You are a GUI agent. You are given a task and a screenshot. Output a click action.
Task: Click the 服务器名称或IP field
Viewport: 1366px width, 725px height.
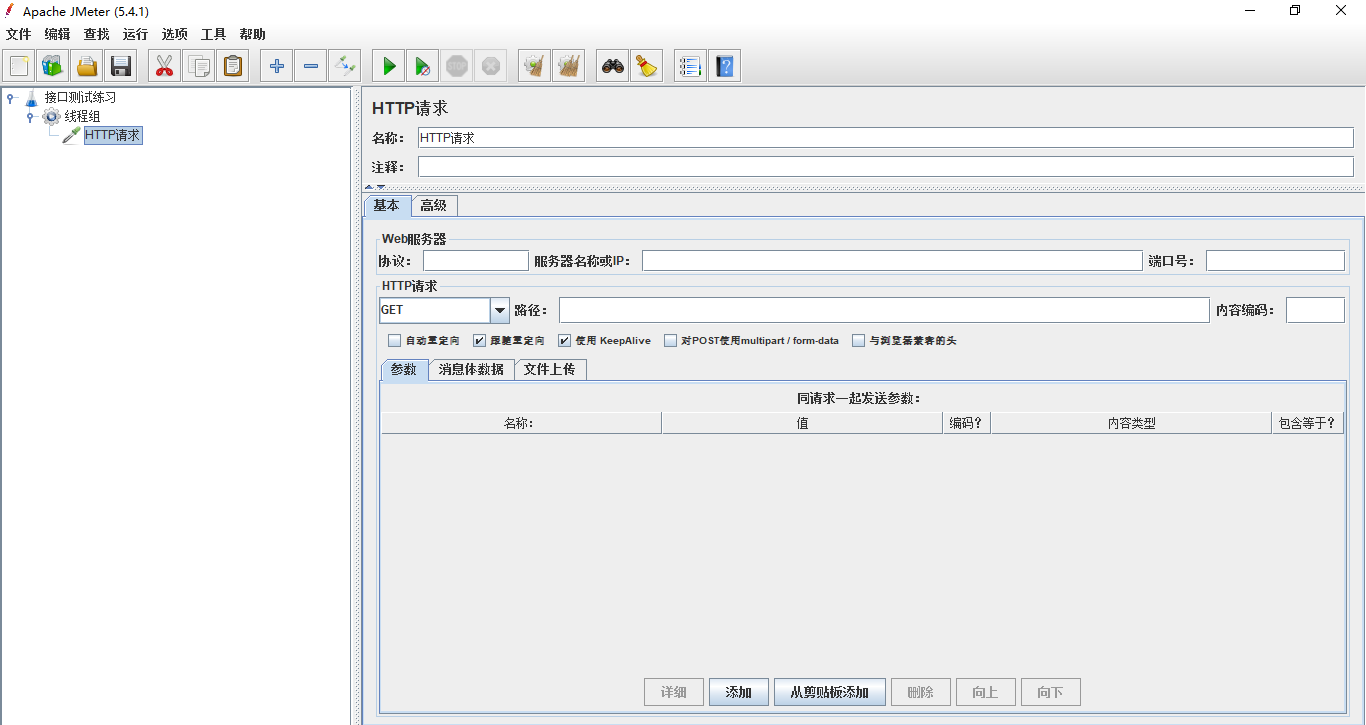892,261
